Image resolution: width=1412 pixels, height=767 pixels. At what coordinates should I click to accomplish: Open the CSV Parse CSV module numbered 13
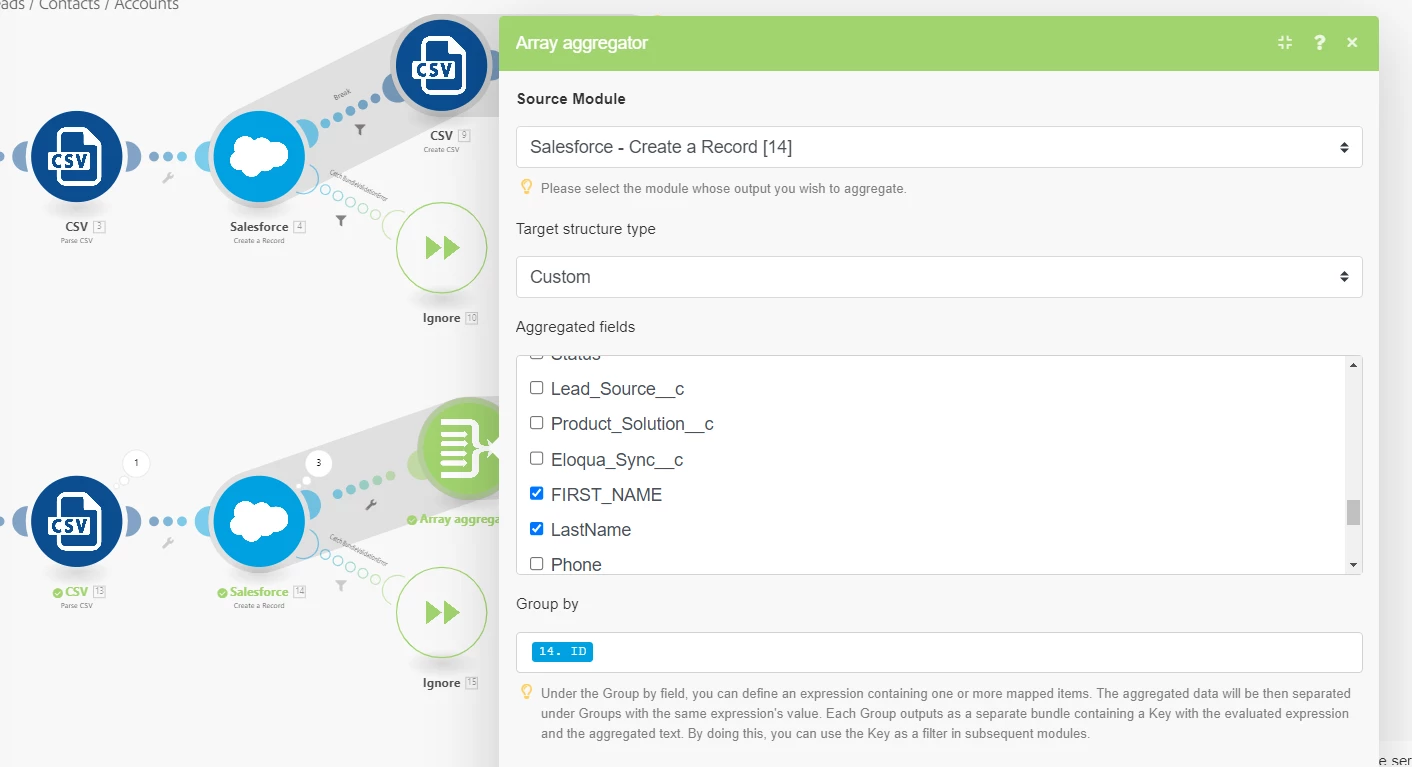[76, 522]
